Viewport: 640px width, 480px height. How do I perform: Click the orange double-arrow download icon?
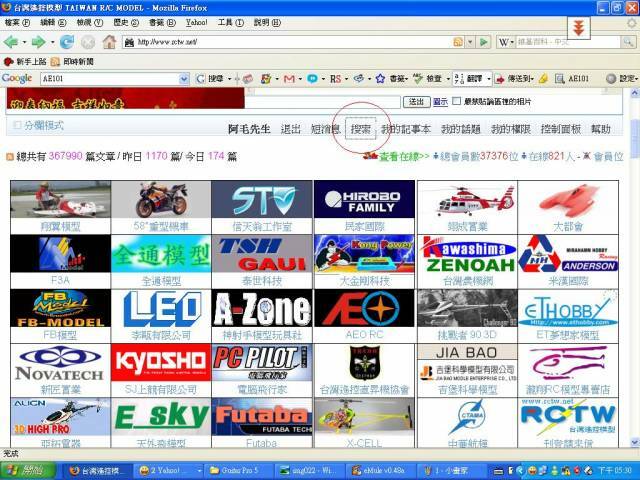tap(578, 28)
